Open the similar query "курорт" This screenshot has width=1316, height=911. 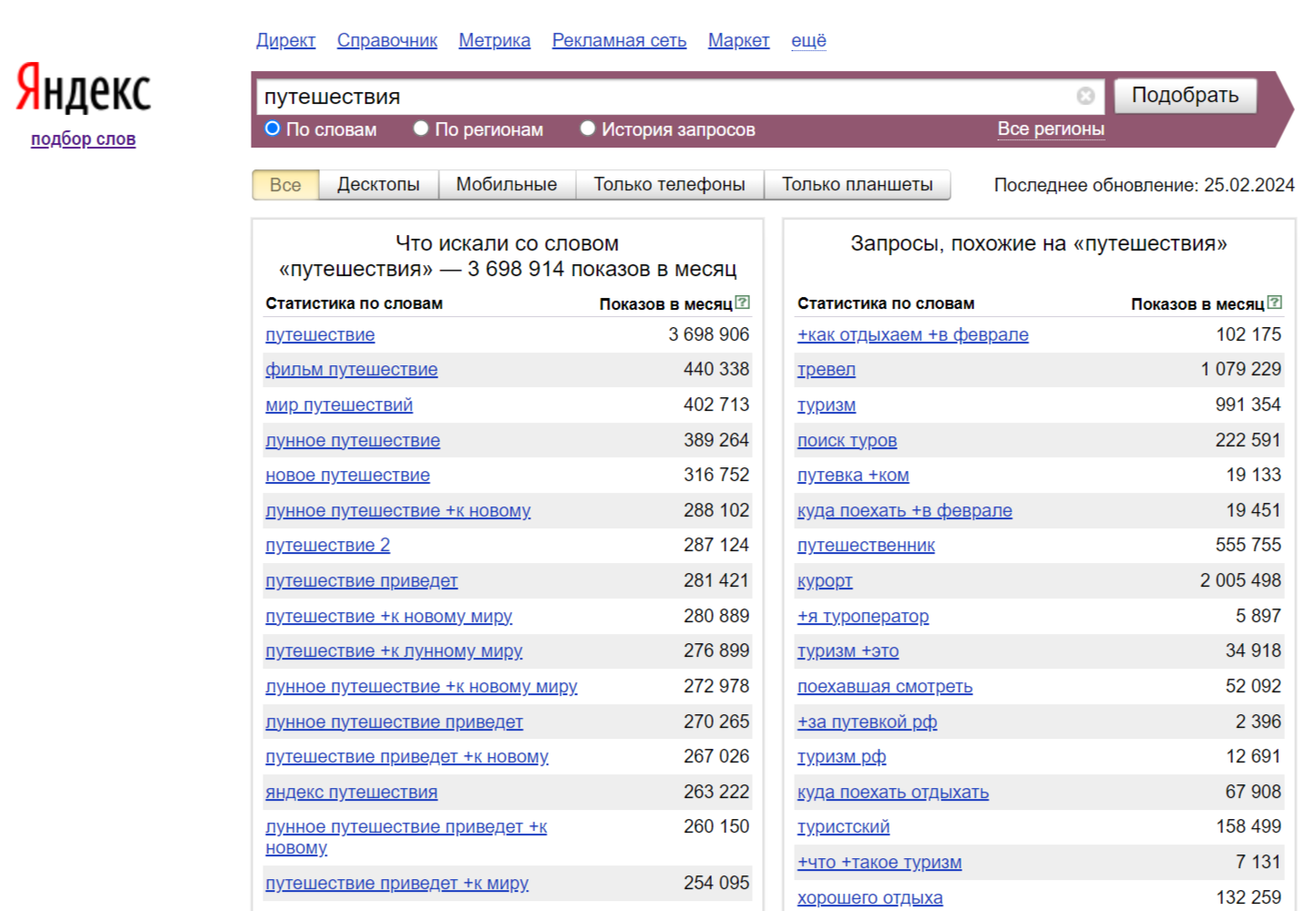point(825,581)
